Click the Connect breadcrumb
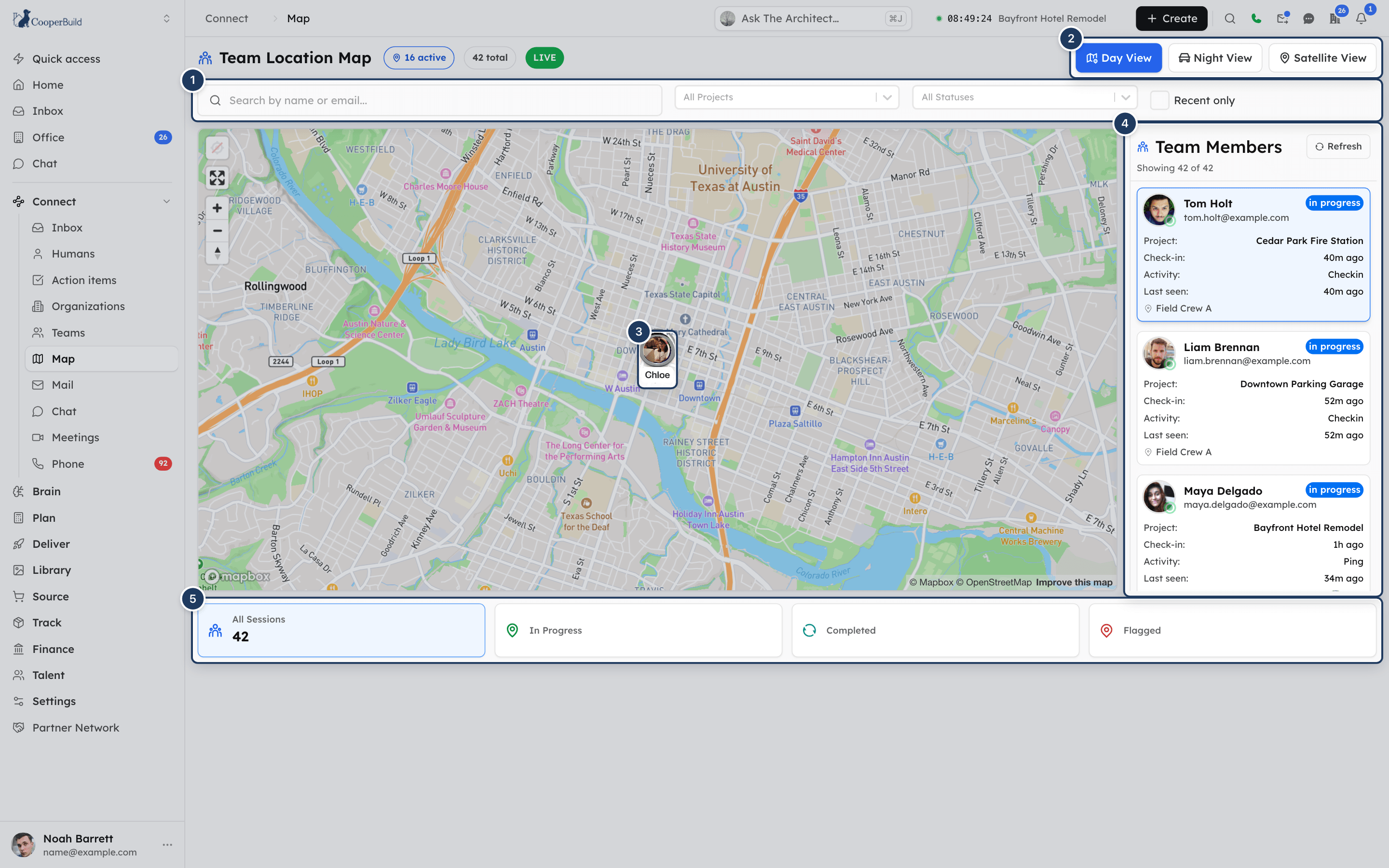The image size is (1389, 868). (226, 18)
